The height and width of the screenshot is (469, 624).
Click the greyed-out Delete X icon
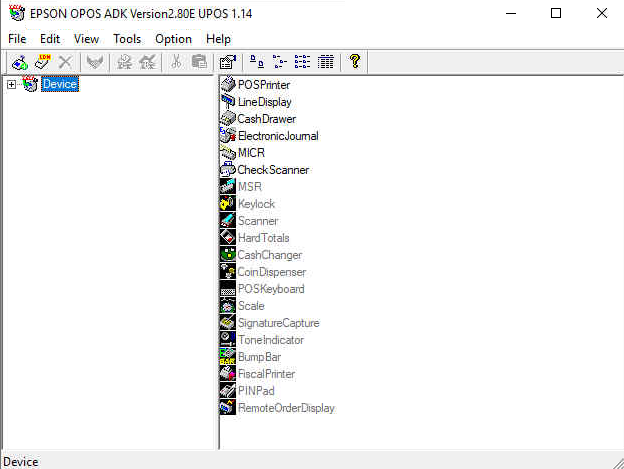click(x=65, y=62)
